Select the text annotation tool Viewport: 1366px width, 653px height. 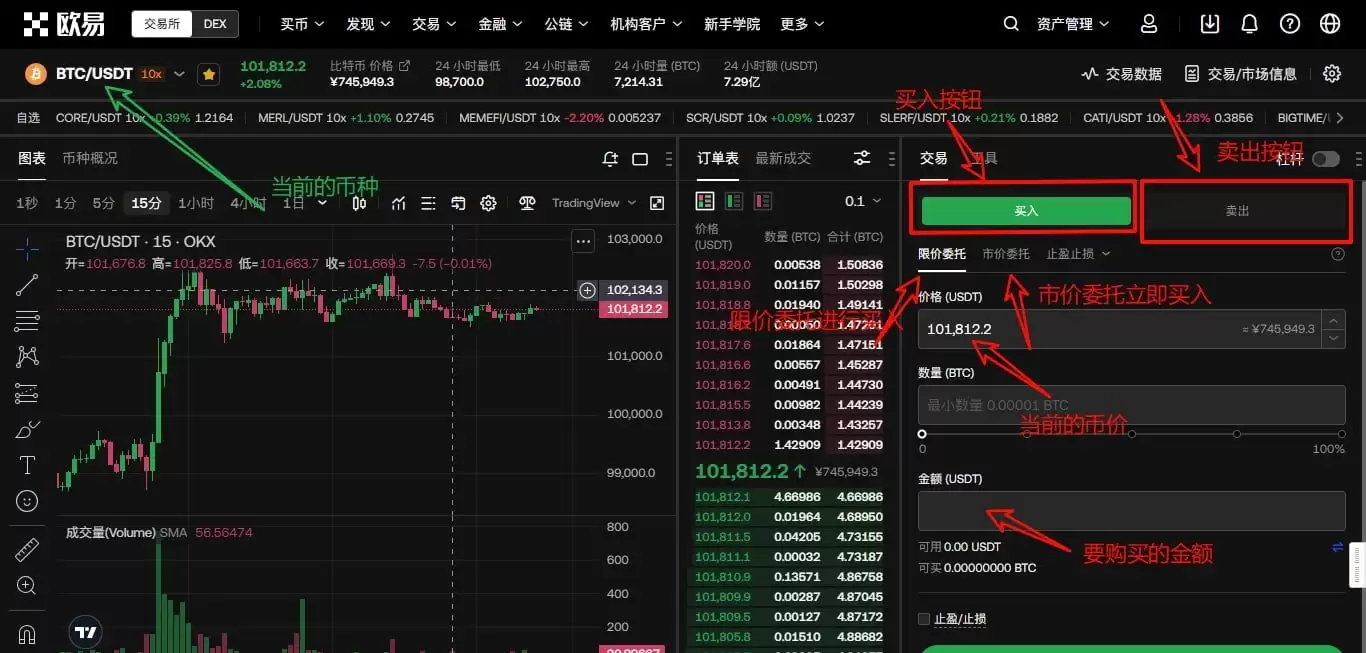coord(25,464)
